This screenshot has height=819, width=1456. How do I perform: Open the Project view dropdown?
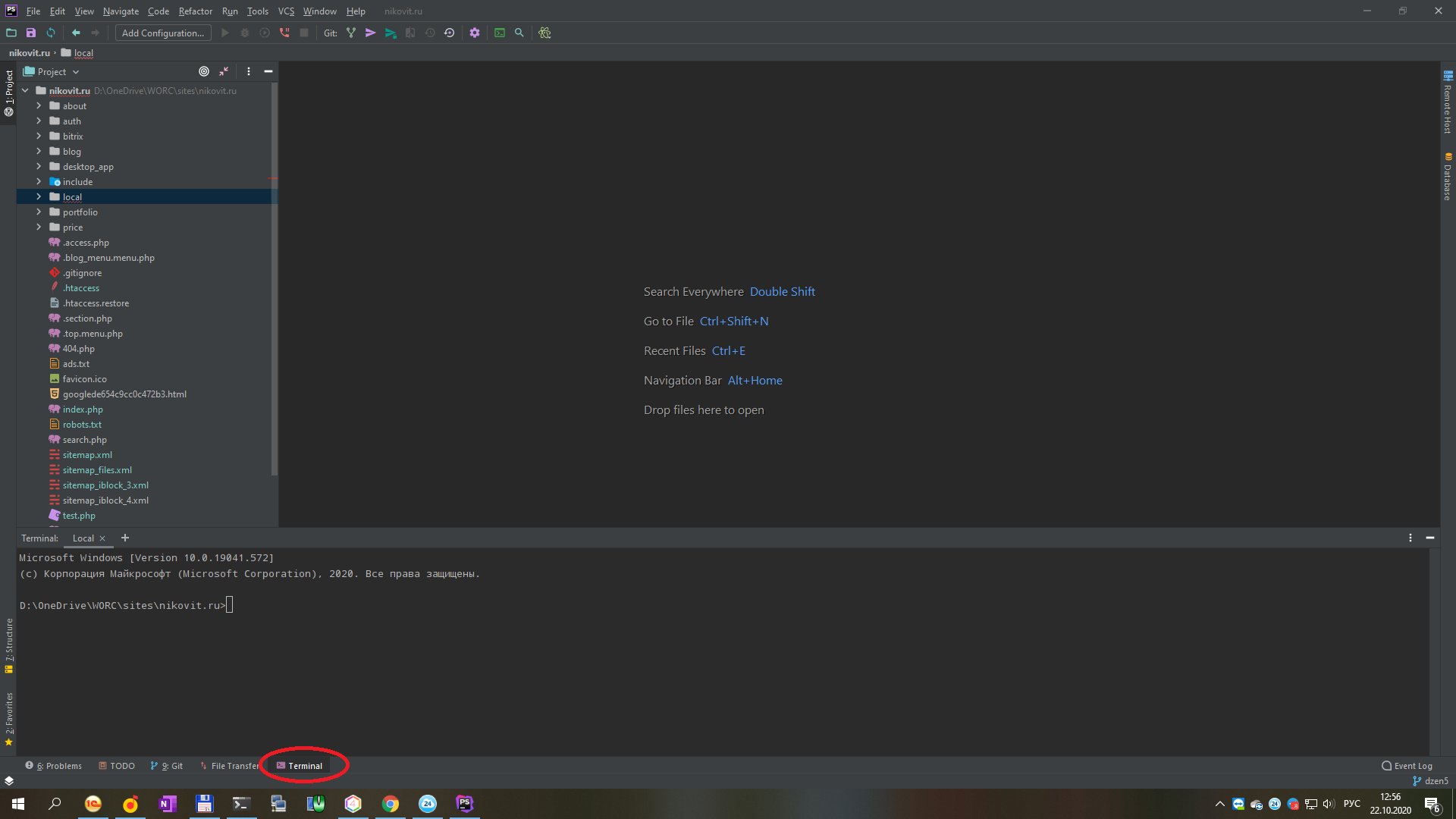pyautogui.click(x=52, y=71)
